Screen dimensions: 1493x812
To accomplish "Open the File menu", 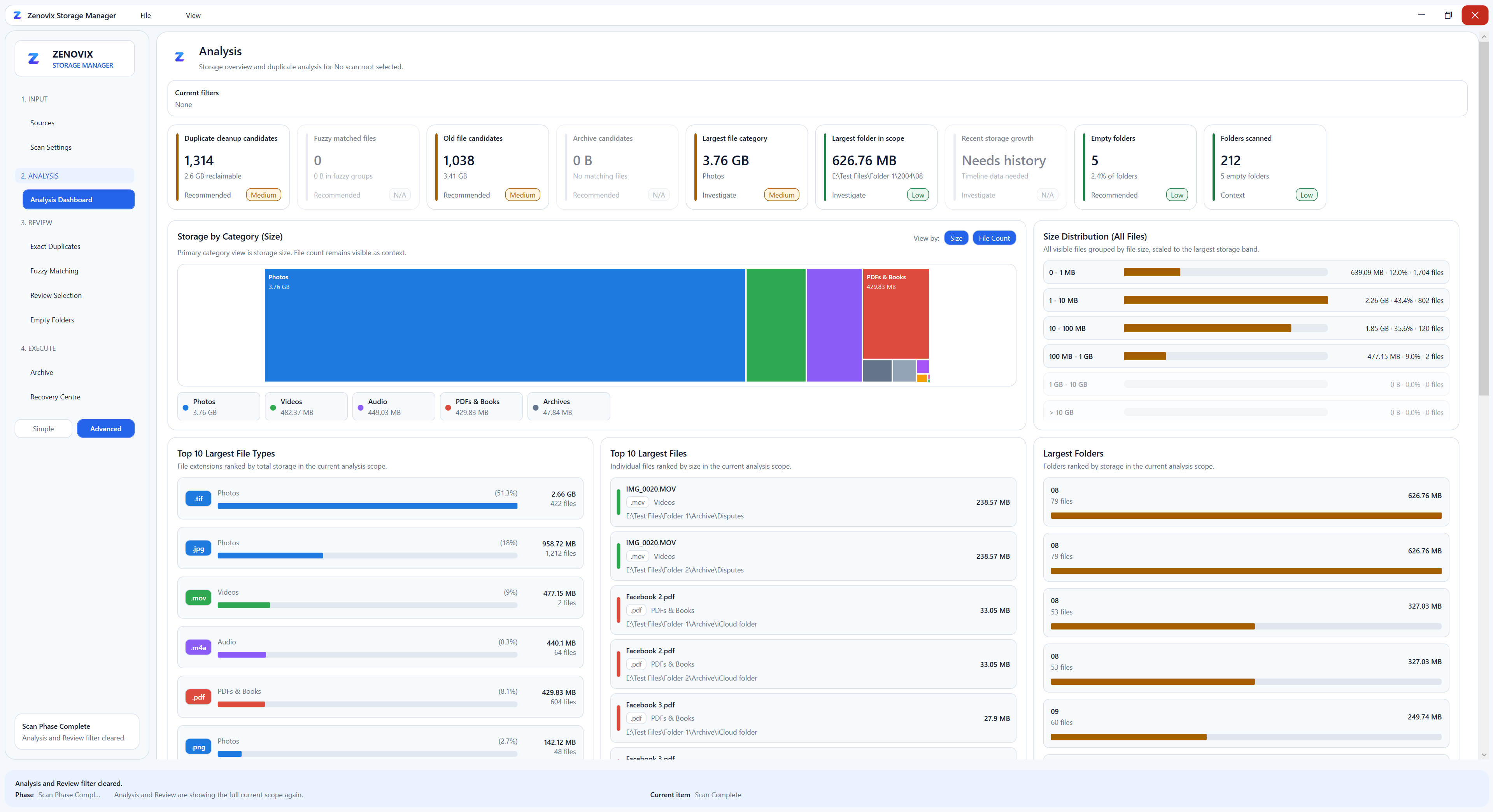I will click(145, 15).
